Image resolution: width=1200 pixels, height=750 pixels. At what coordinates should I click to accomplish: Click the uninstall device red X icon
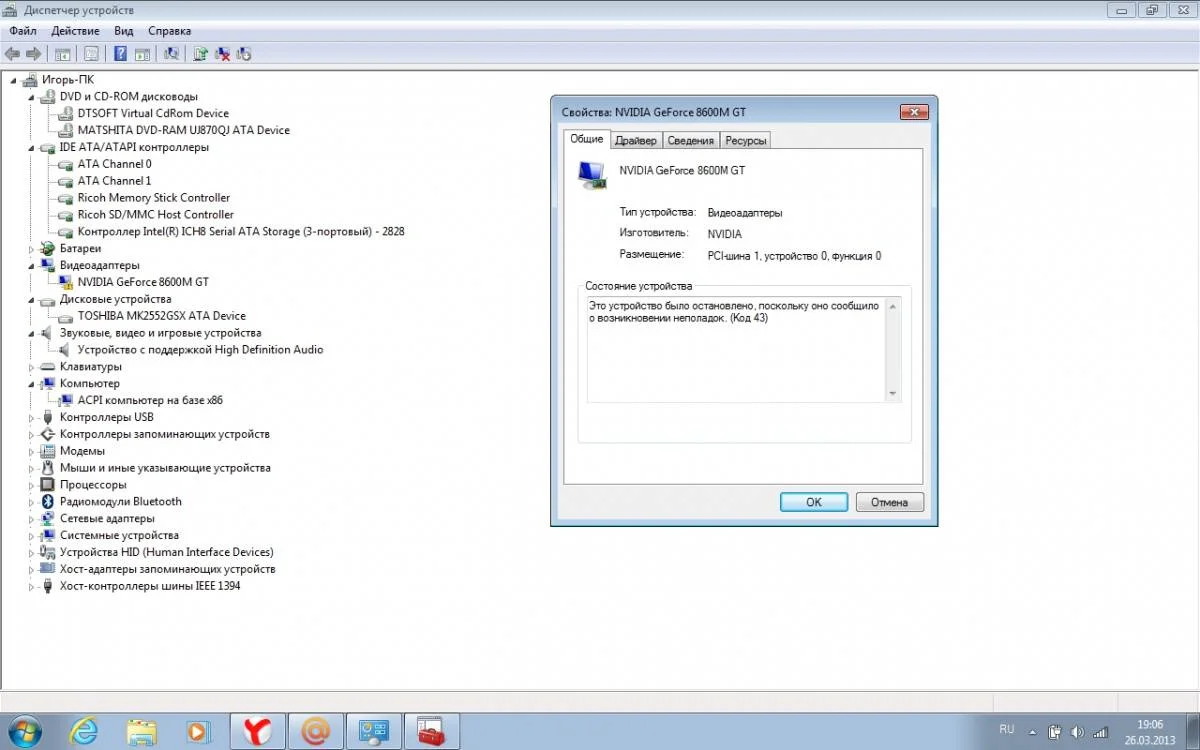click(222, 54)
